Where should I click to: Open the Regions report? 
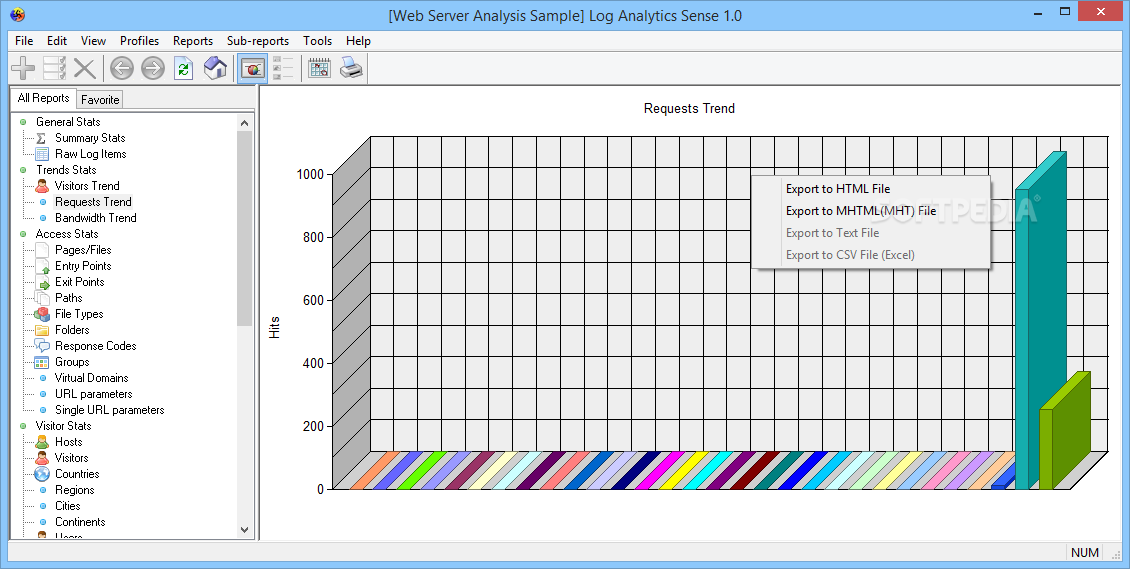pyautogui.click(x=74, y=490)
